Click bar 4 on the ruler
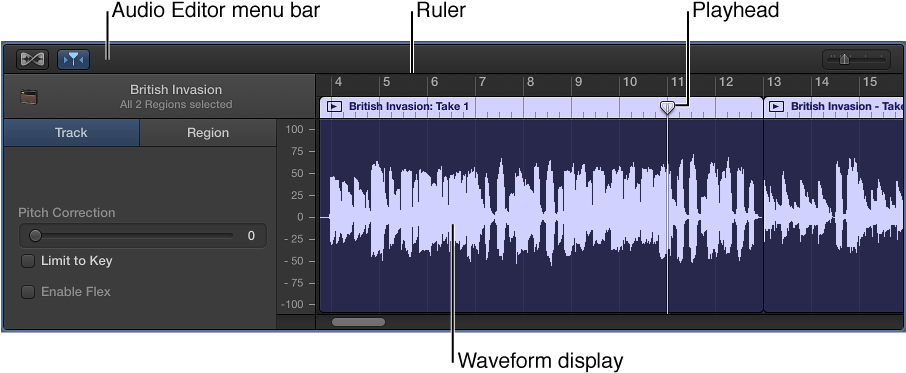 [338, 82]
